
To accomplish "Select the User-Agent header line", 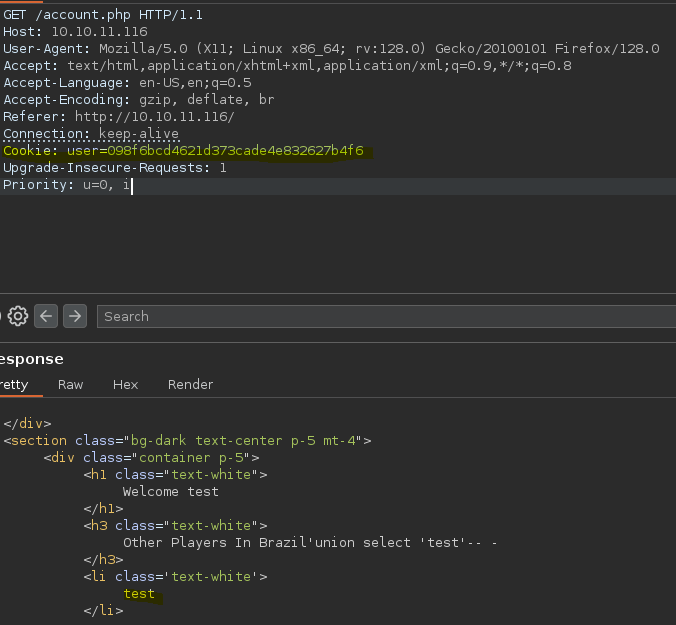I will pos(331,49).
